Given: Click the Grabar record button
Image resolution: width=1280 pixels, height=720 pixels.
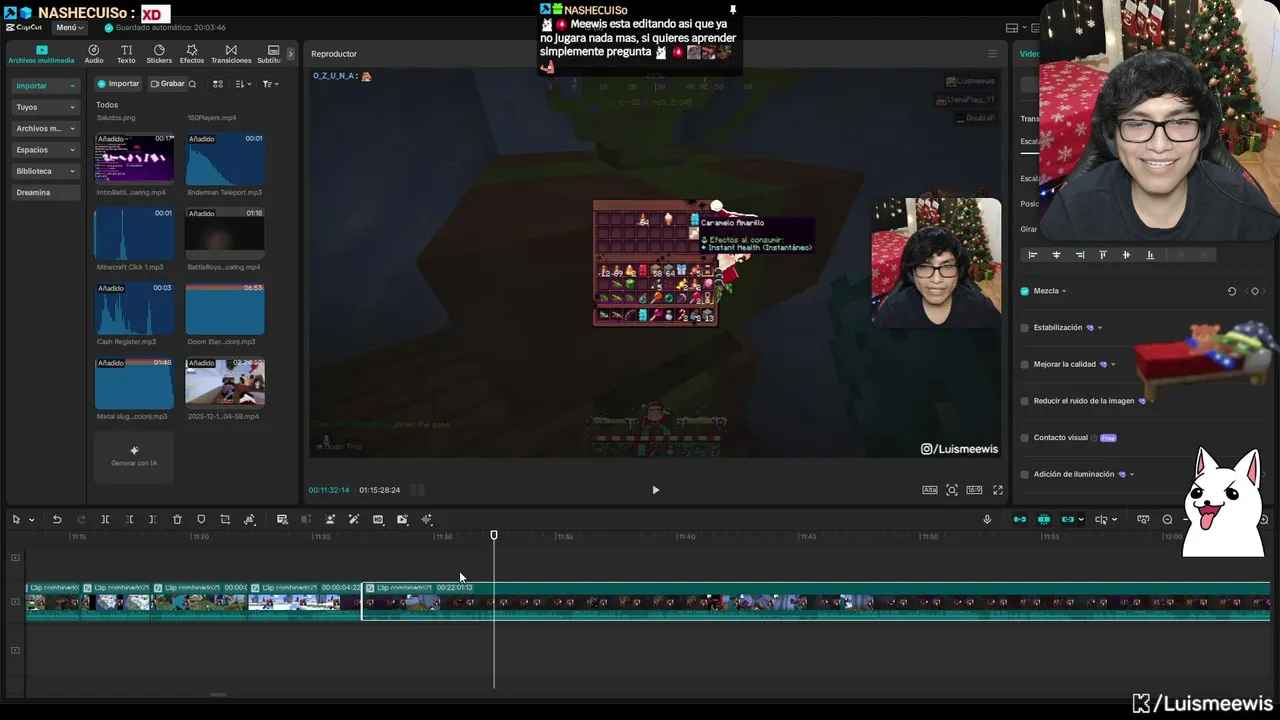Looking at the screenshot, I should coord(167,84).
